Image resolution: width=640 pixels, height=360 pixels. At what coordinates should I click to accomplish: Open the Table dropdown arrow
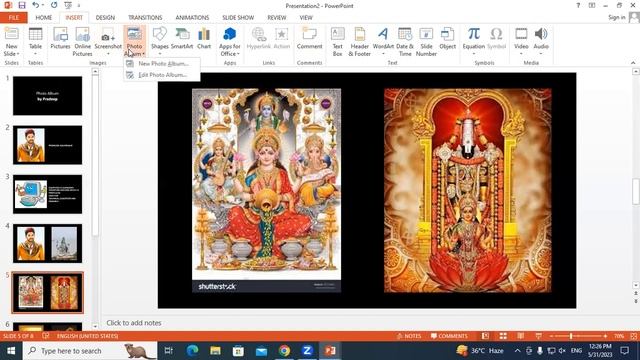[36, 54]
